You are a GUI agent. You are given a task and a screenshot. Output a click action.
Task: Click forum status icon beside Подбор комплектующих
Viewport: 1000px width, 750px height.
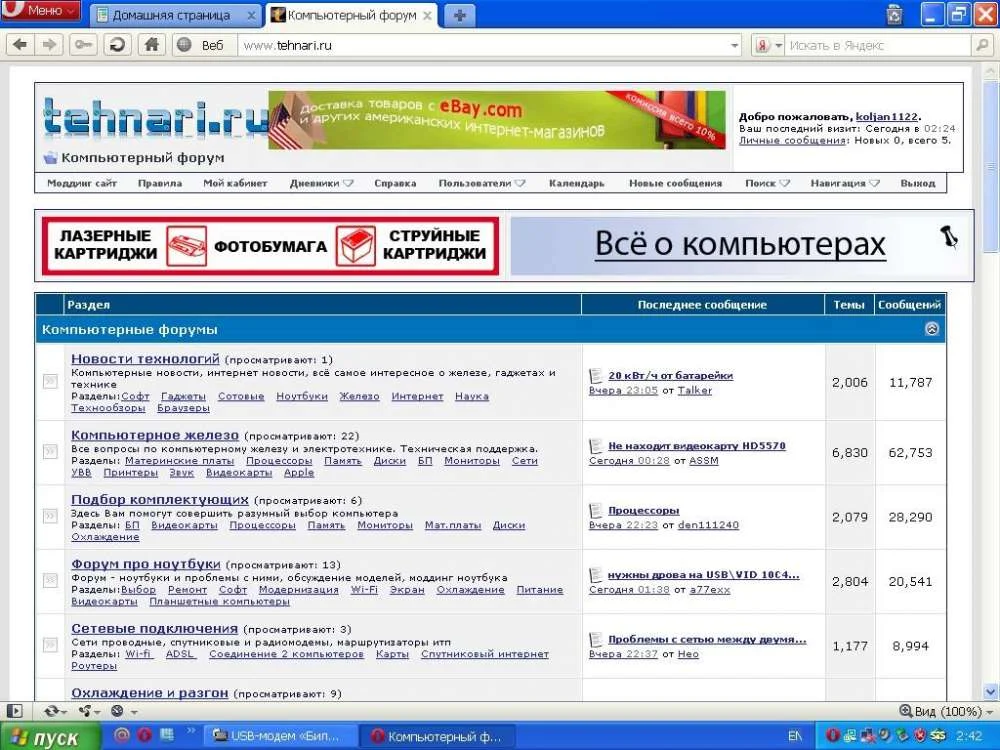[50, 516]
